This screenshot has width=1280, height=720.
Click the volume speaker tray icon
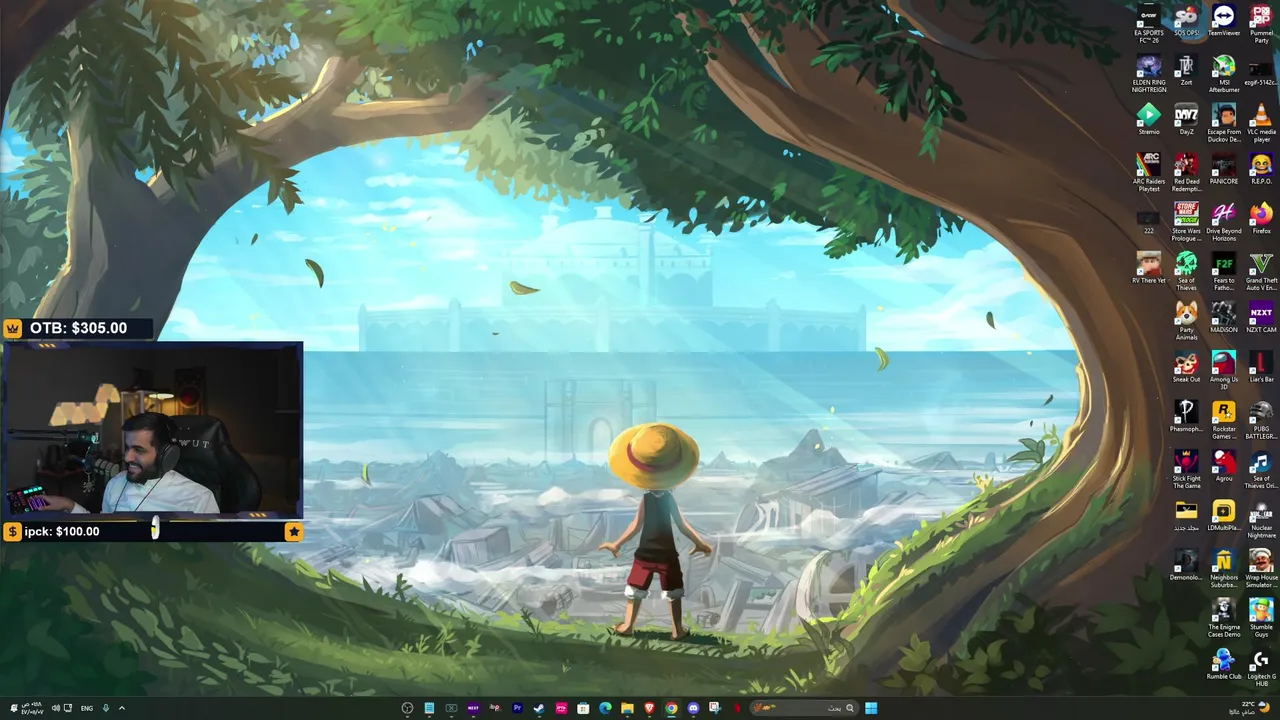tap(55, 708)
